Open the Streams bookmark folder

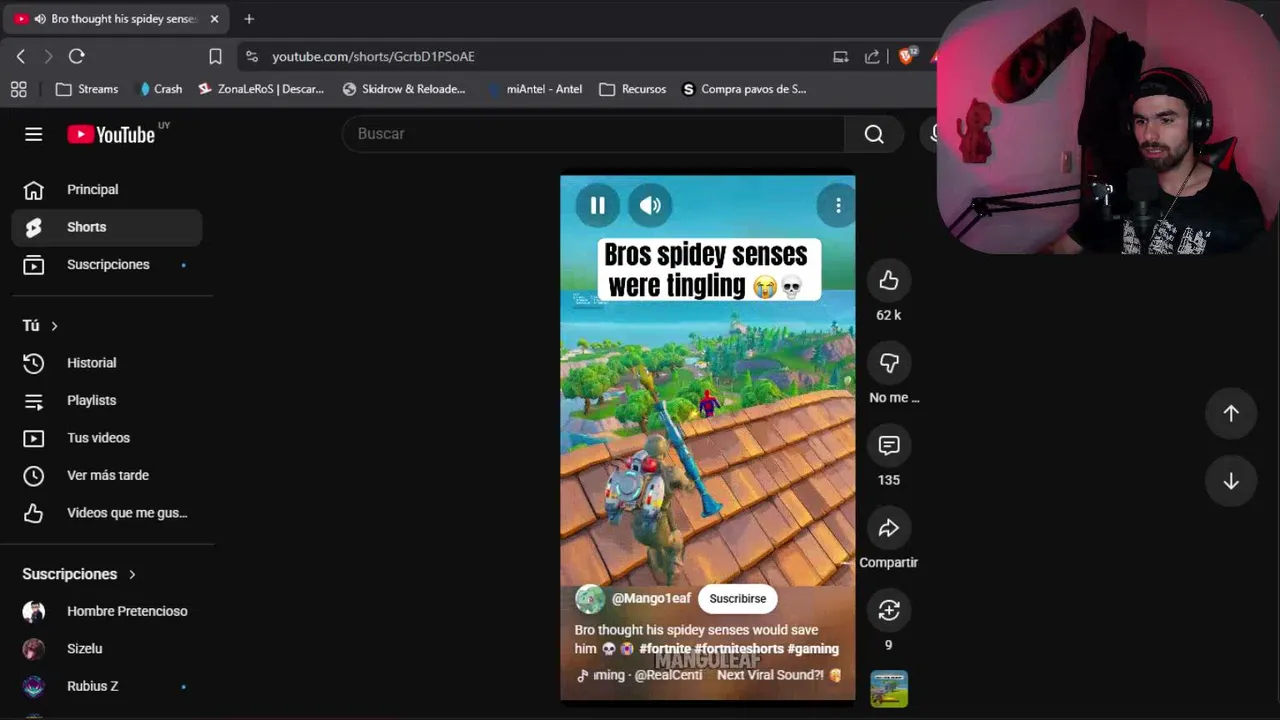87,89
